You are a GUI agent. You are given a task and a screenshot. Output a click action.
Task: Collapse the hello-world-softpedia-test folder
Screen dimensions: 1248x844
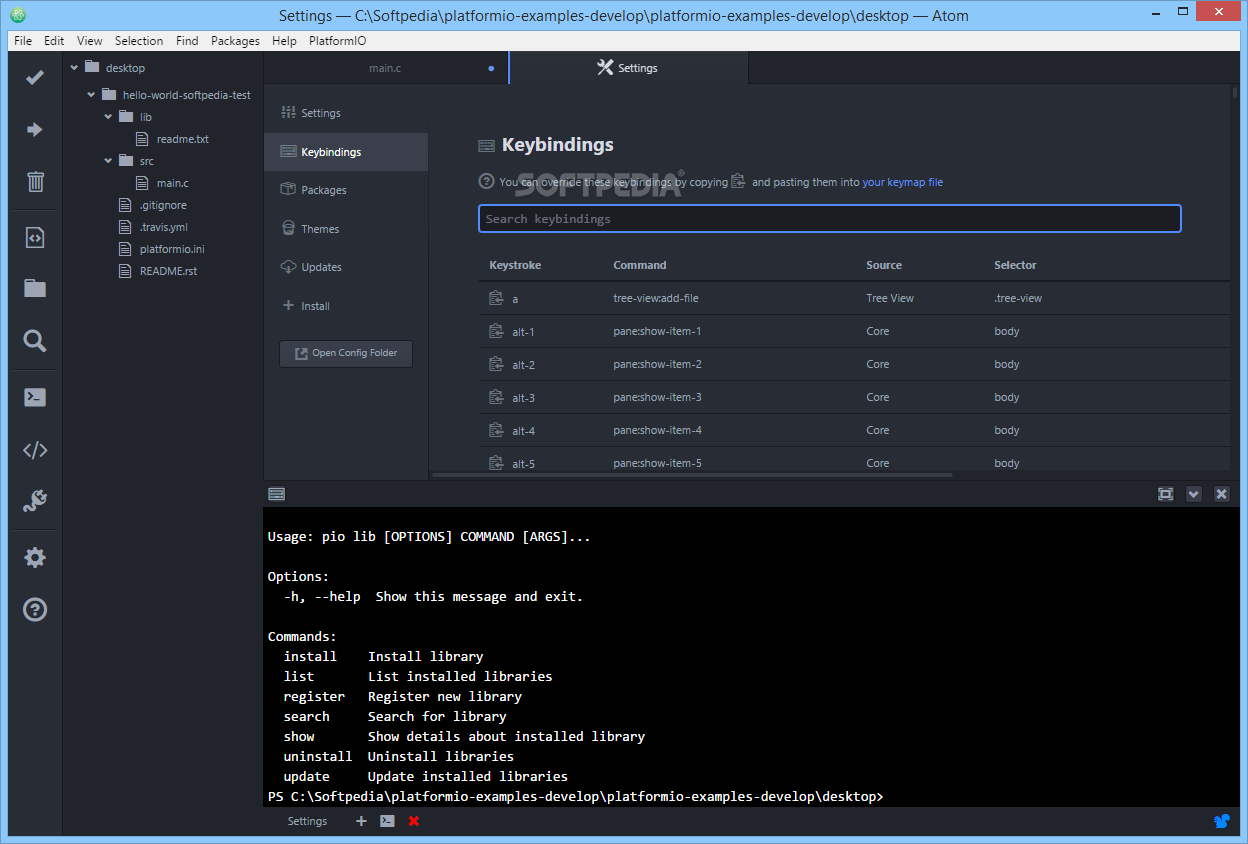[91, 95]
